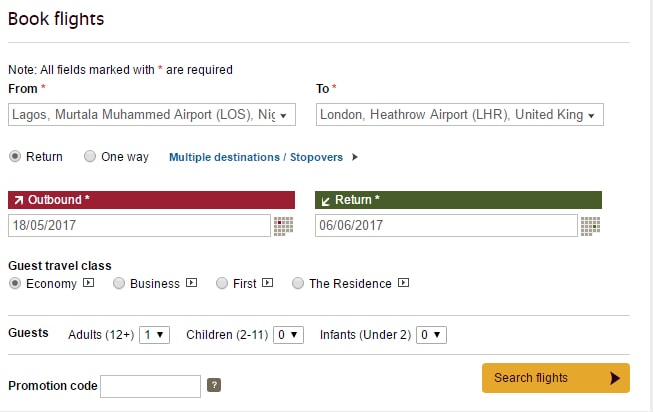Select the One way radio button
653x412 pixels.
click(90, 156)
